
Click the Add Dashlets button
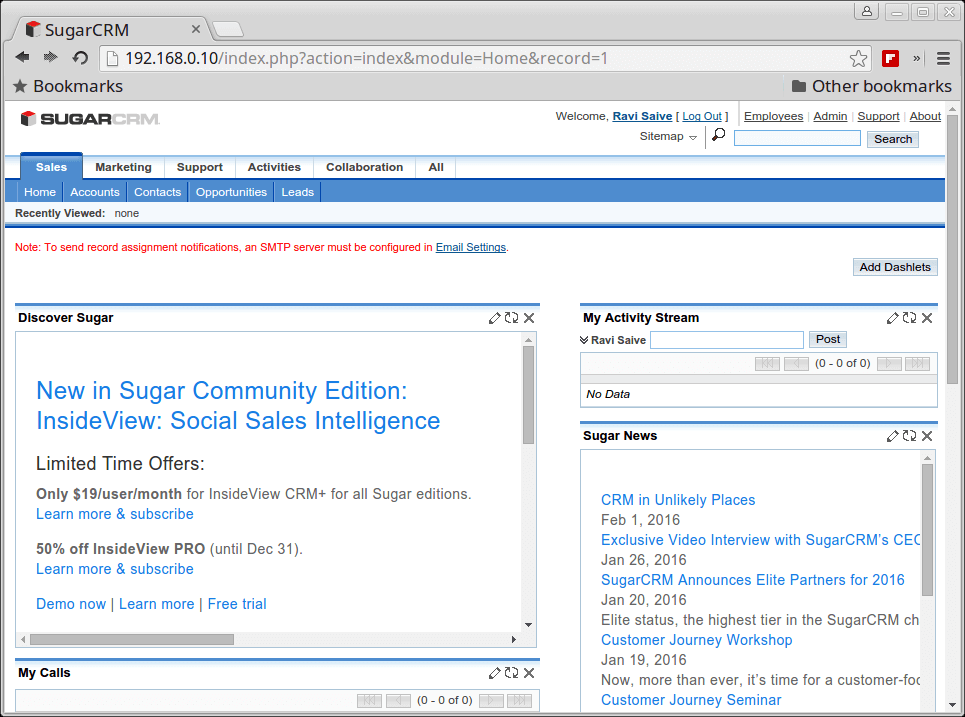pos(895,267)
